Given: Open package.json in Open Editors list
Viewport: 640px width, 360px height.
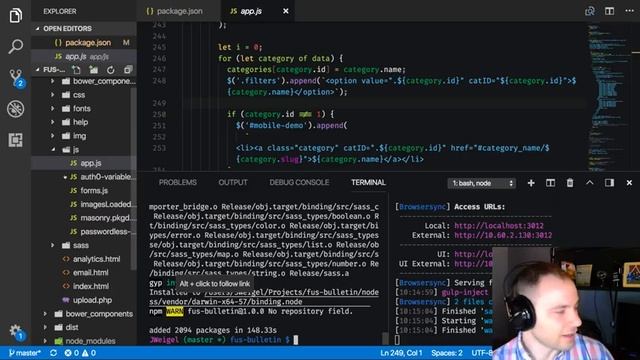Looking at the screenshot, I should [84, 42].
